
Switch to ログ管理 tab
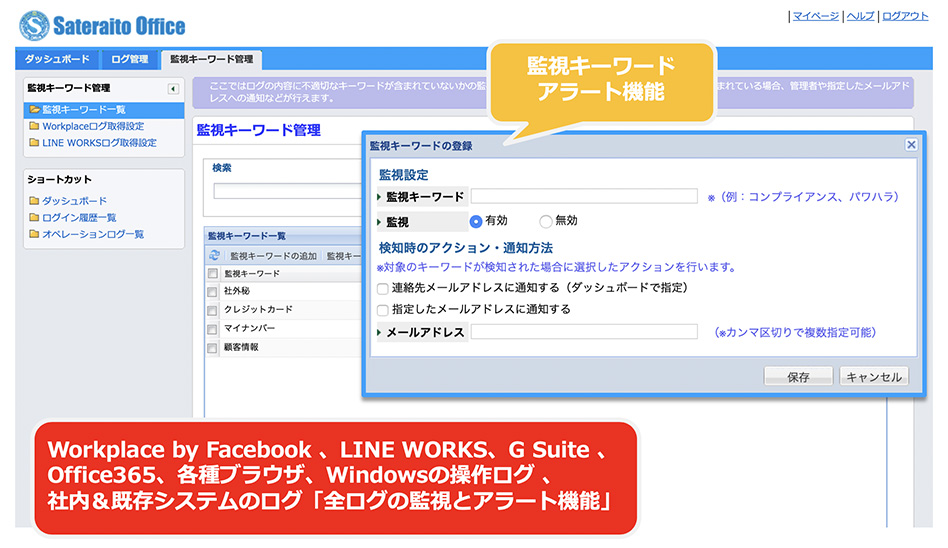(x=129, y=59)
